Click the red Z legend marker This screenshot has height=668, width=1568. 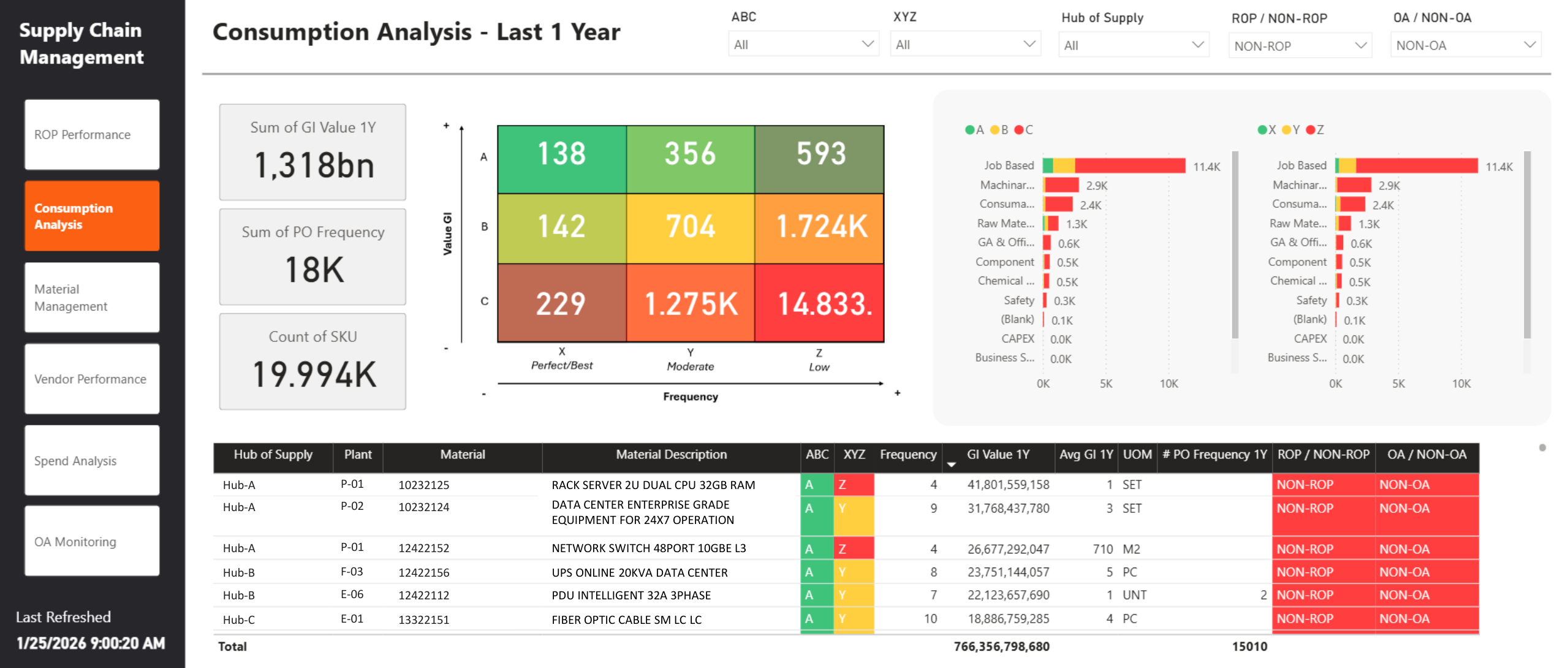1311,130
